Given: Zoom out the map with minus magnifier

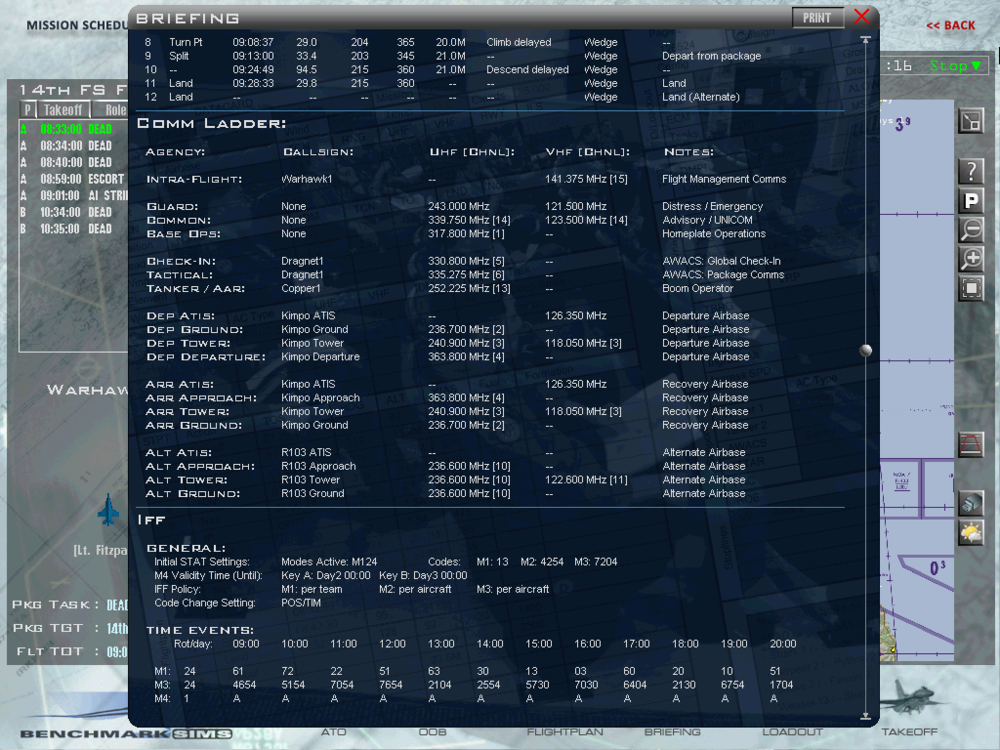Looking at the screenshot, I should pyautogui.click(x=971, y=230).
